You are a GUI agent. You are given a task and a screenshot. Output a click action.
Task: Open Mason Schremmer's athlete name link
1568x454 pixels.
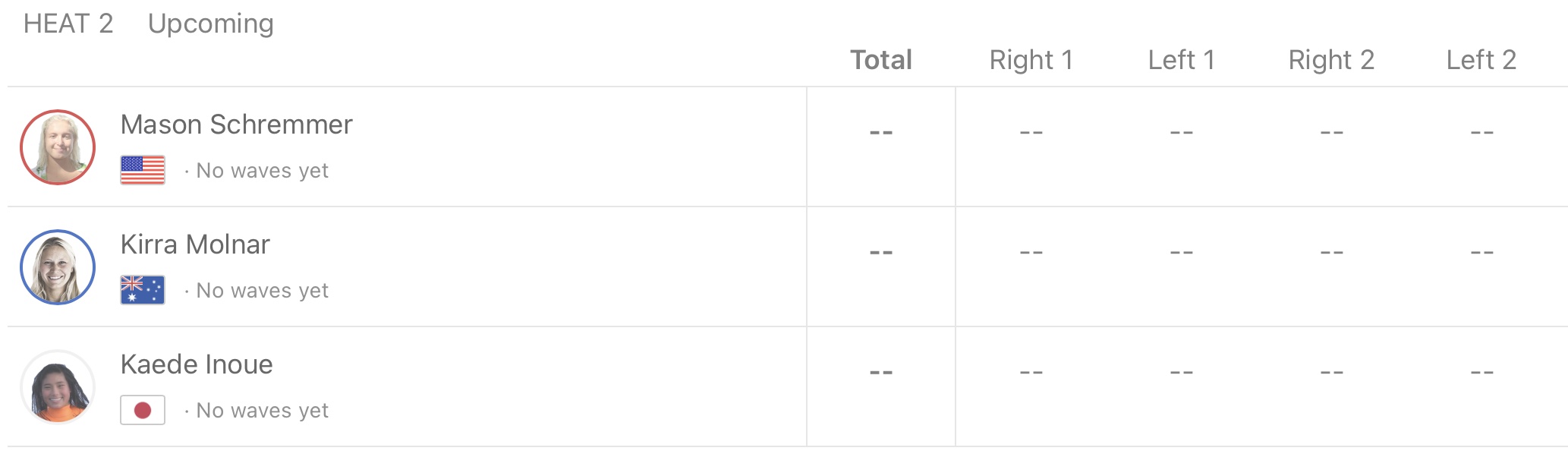[x=236, y=125]
